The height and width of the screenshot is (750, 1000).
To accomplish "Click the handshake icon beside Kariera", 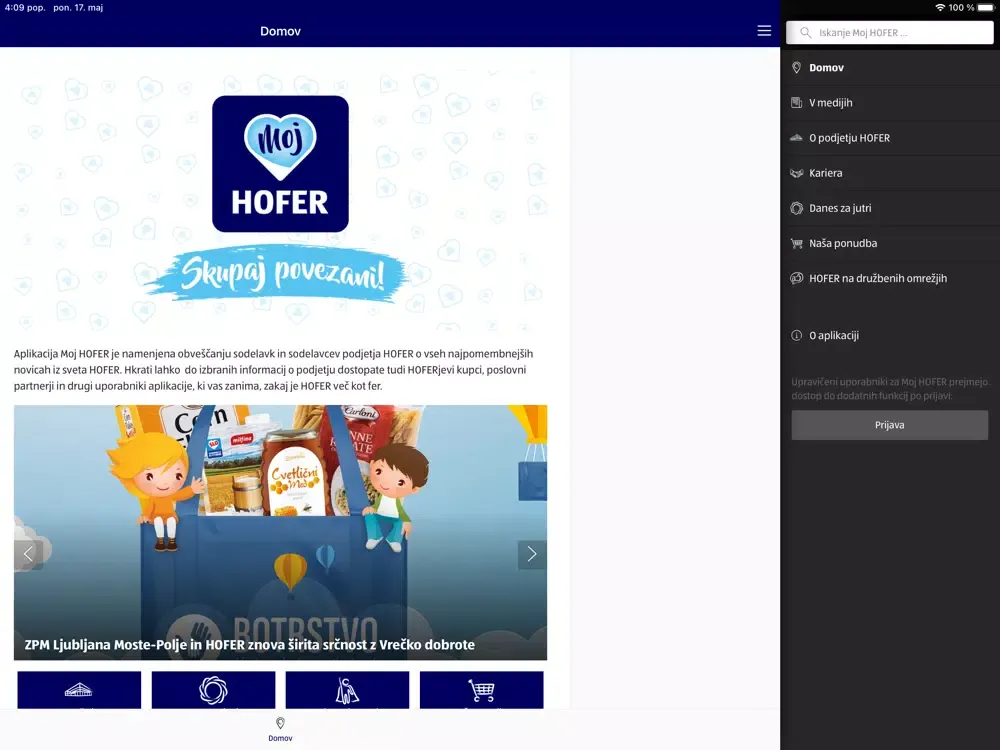I will [x=797, y=173].
